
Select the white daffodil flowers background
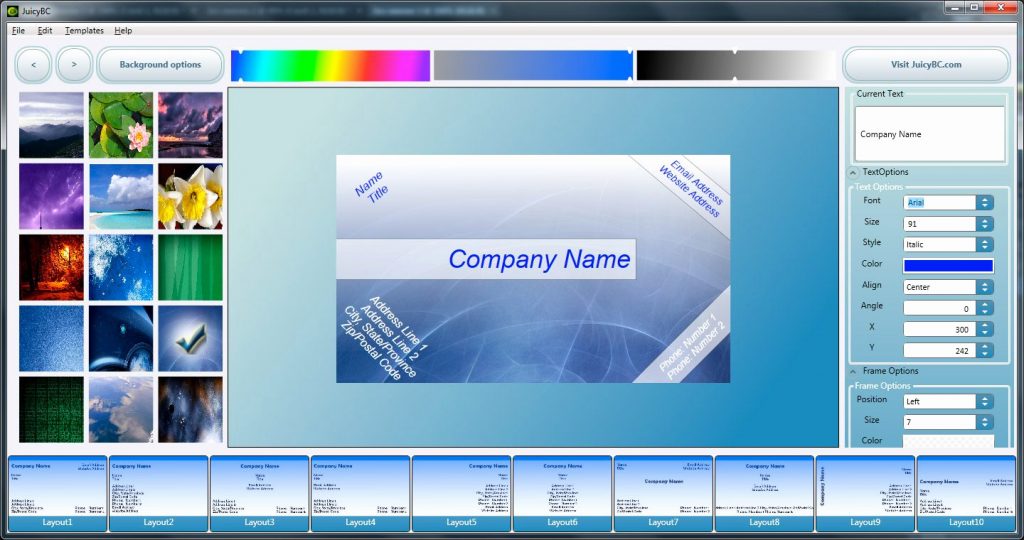[190, 197]
